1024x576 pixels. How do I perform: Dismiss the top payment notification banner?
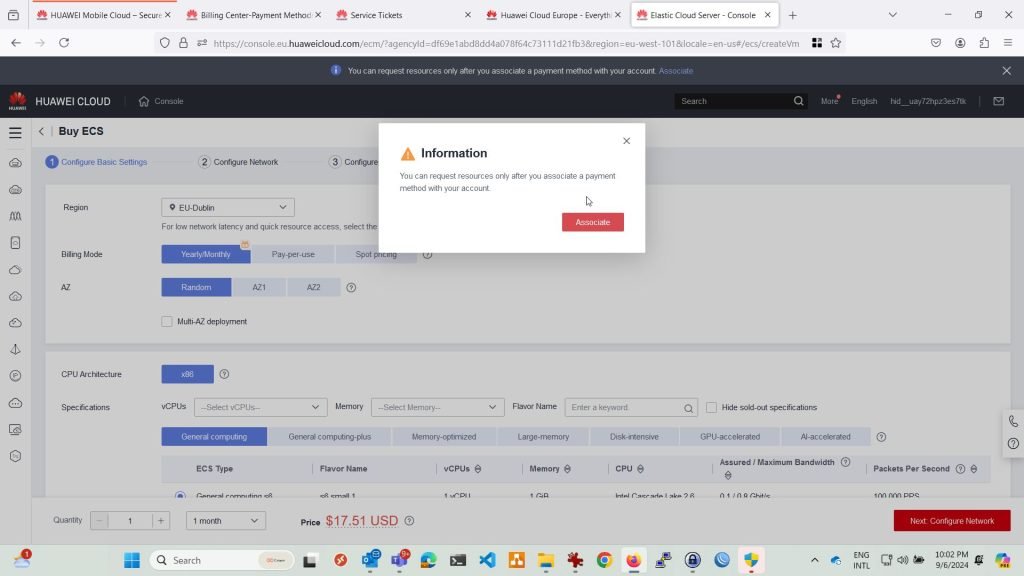coord(1006,71)
